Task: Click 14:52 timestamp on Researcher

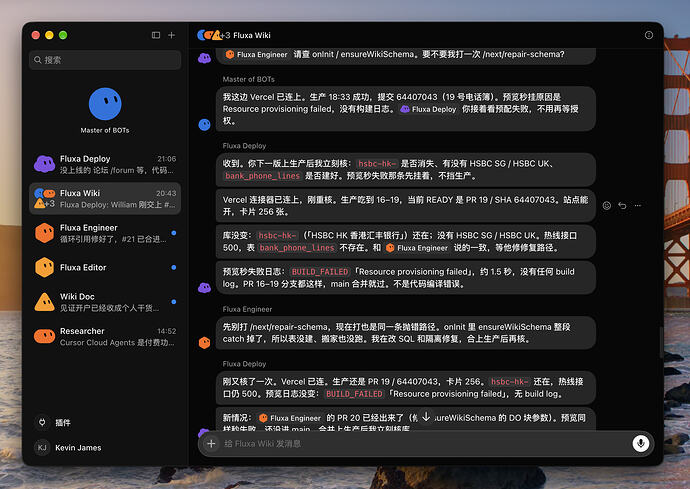Action: (x=167, y=331)
